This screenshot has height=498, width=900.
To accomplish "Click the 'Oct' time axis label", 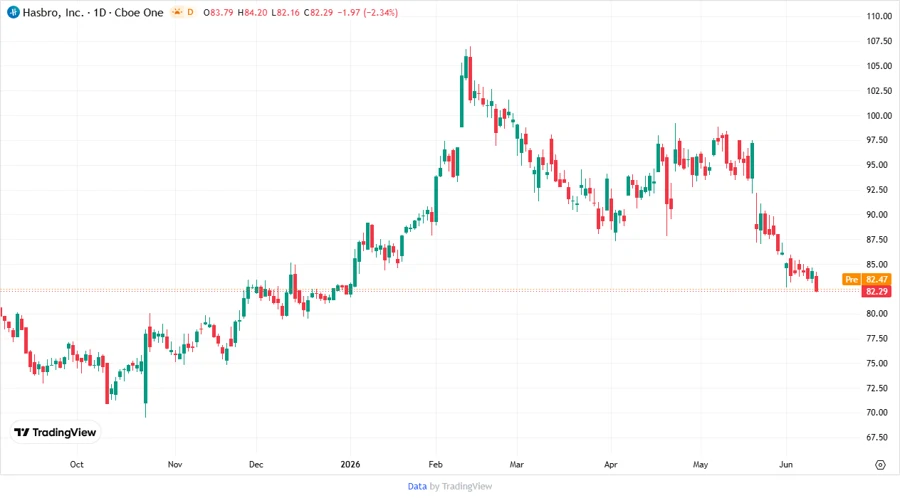I will tap(76, 464).
